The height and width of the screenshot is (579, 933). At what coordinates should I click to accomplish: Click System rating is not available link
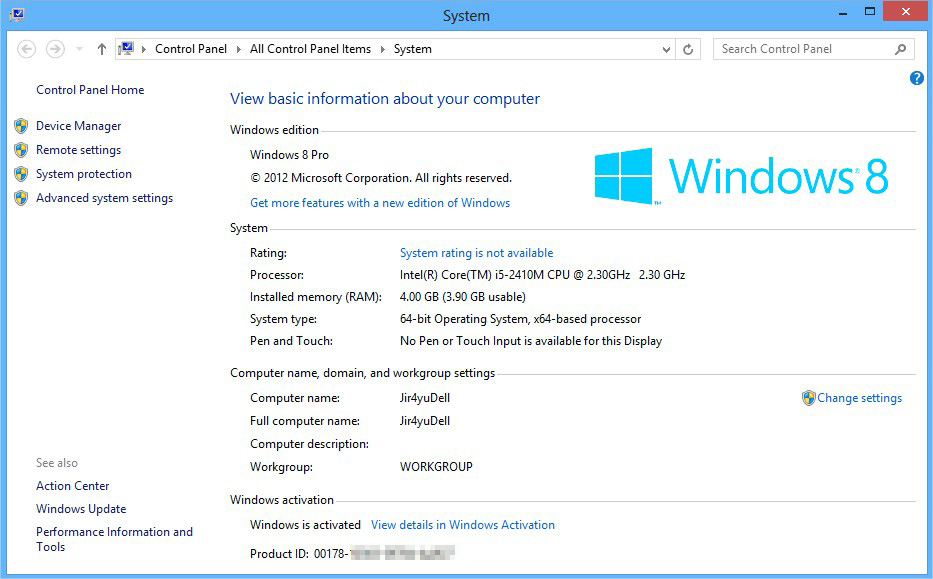coord(476,253)
